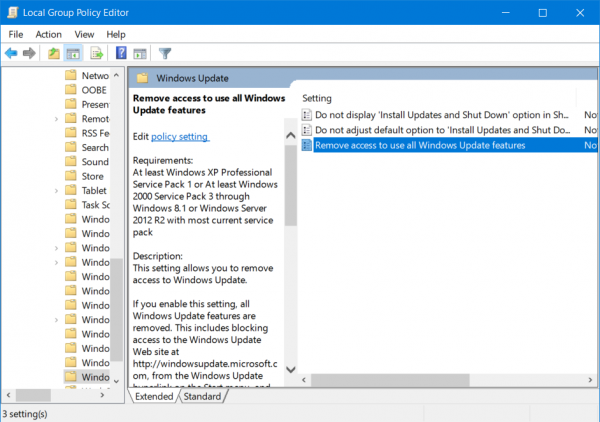Select the Extended tab
Viewport: 600px width, 422px height.
point(155,396)
